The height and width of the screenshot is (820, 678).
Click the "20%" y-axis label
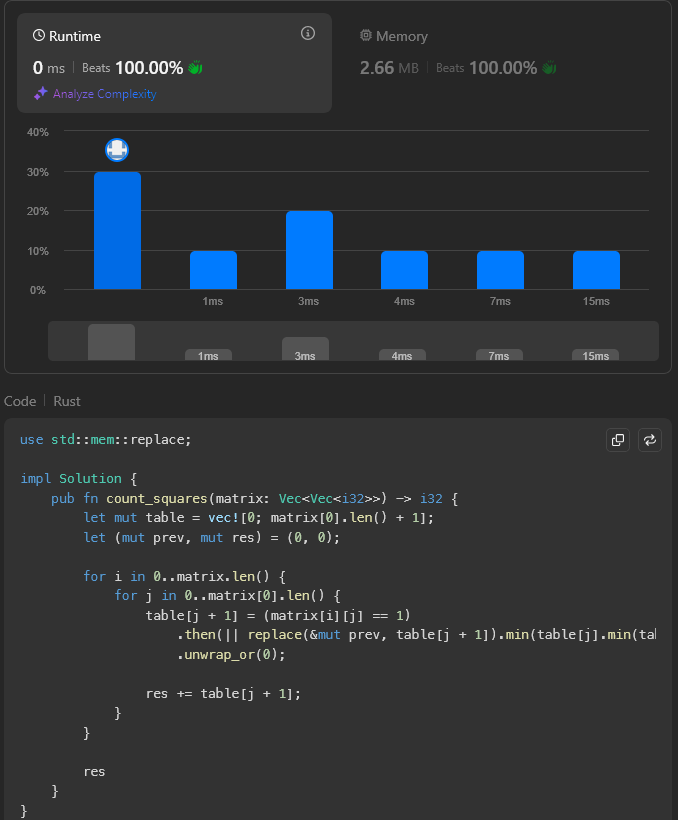pos(38,211)
